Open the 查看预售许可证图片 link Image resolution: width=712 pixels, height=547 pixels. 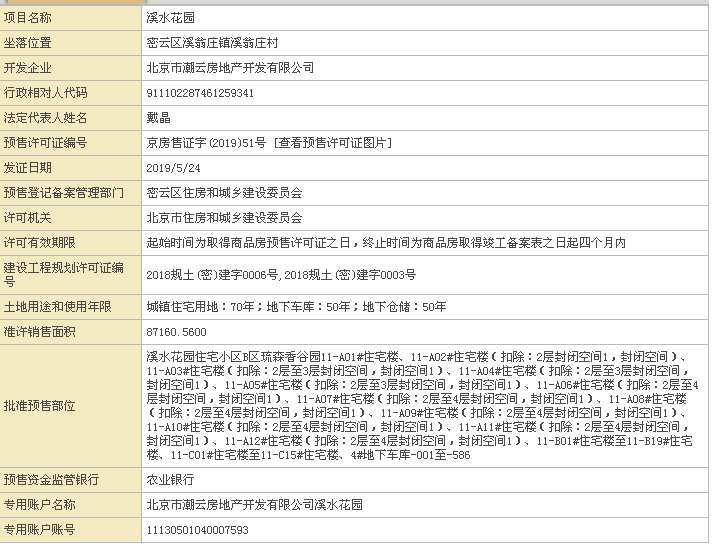(x=334, y=143)
